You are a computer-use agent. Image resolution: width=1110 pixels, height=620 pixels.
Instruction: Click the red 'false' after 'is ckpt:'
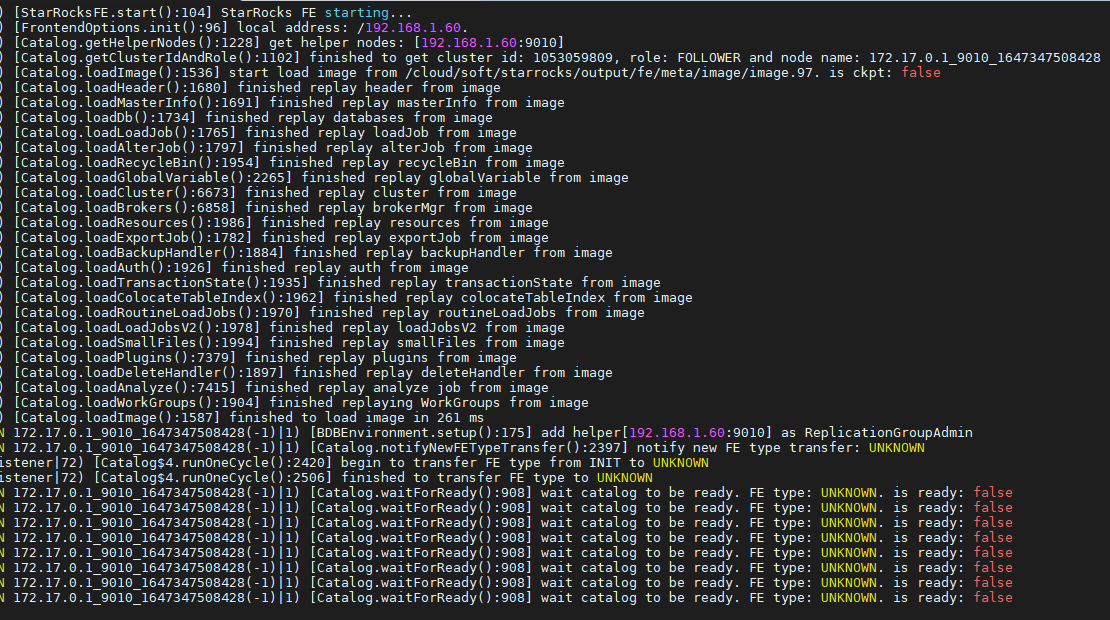920,72
